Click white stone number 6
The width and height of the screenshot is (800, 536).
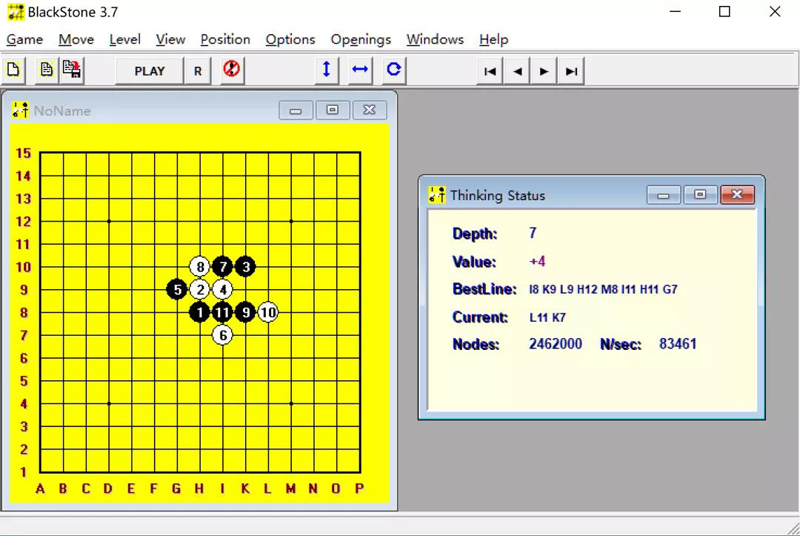(222, 335)
